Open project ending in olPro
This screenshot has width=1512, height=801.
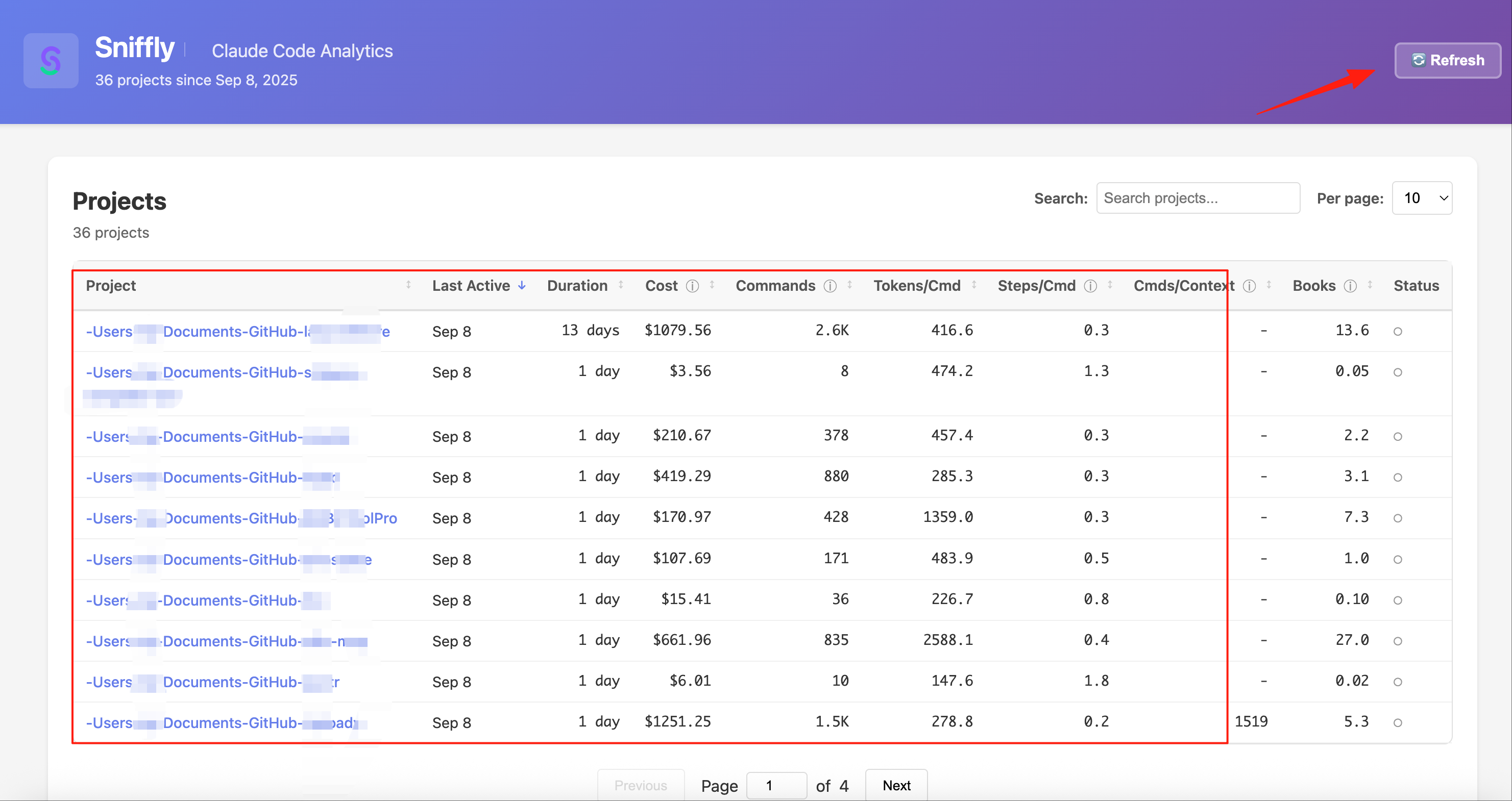241,518
